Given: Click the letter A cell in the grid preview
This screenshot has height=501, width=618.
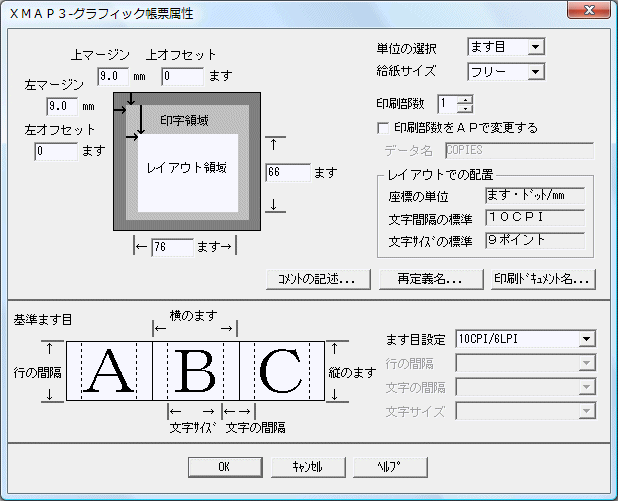Looking at the screenshot, I should 109,371.
